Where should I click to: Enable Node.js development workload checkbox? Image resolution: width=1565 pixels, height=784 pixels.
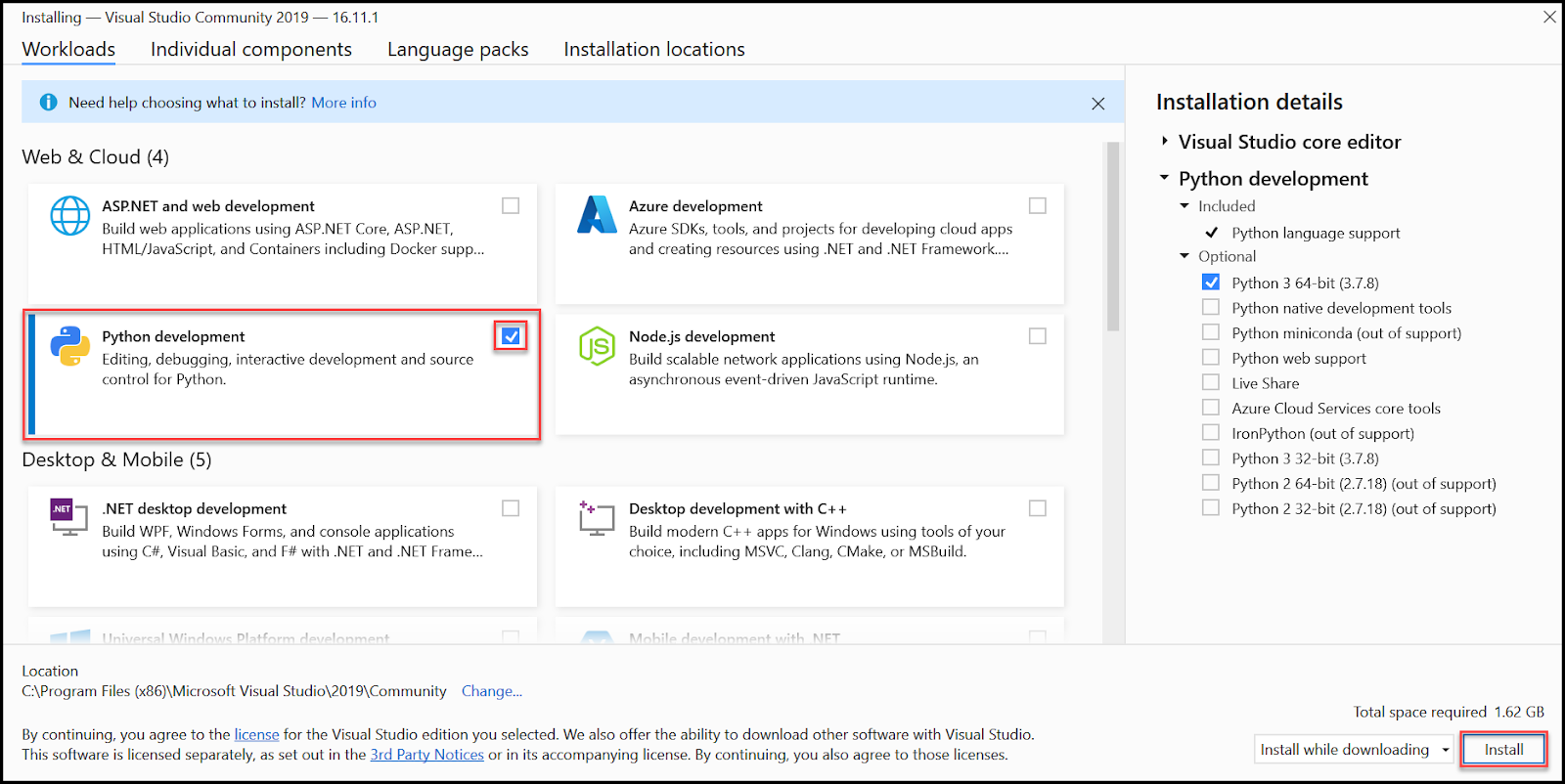1038,335
